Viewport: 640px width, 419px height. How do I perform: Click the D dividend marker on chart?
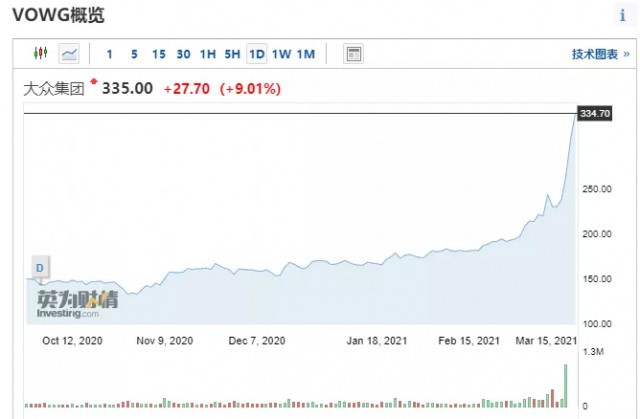pyautogui.click(x=40, y=268)
